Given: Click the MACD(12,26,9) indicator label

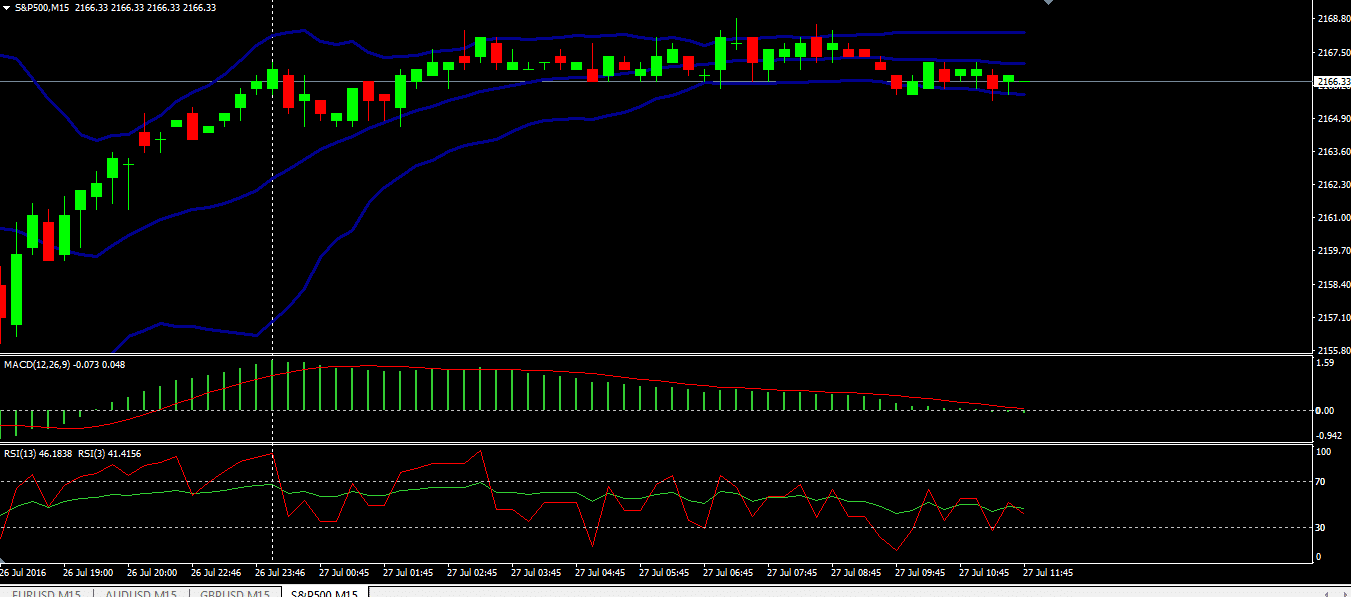Looking at the screenshot, I should 36,365.
